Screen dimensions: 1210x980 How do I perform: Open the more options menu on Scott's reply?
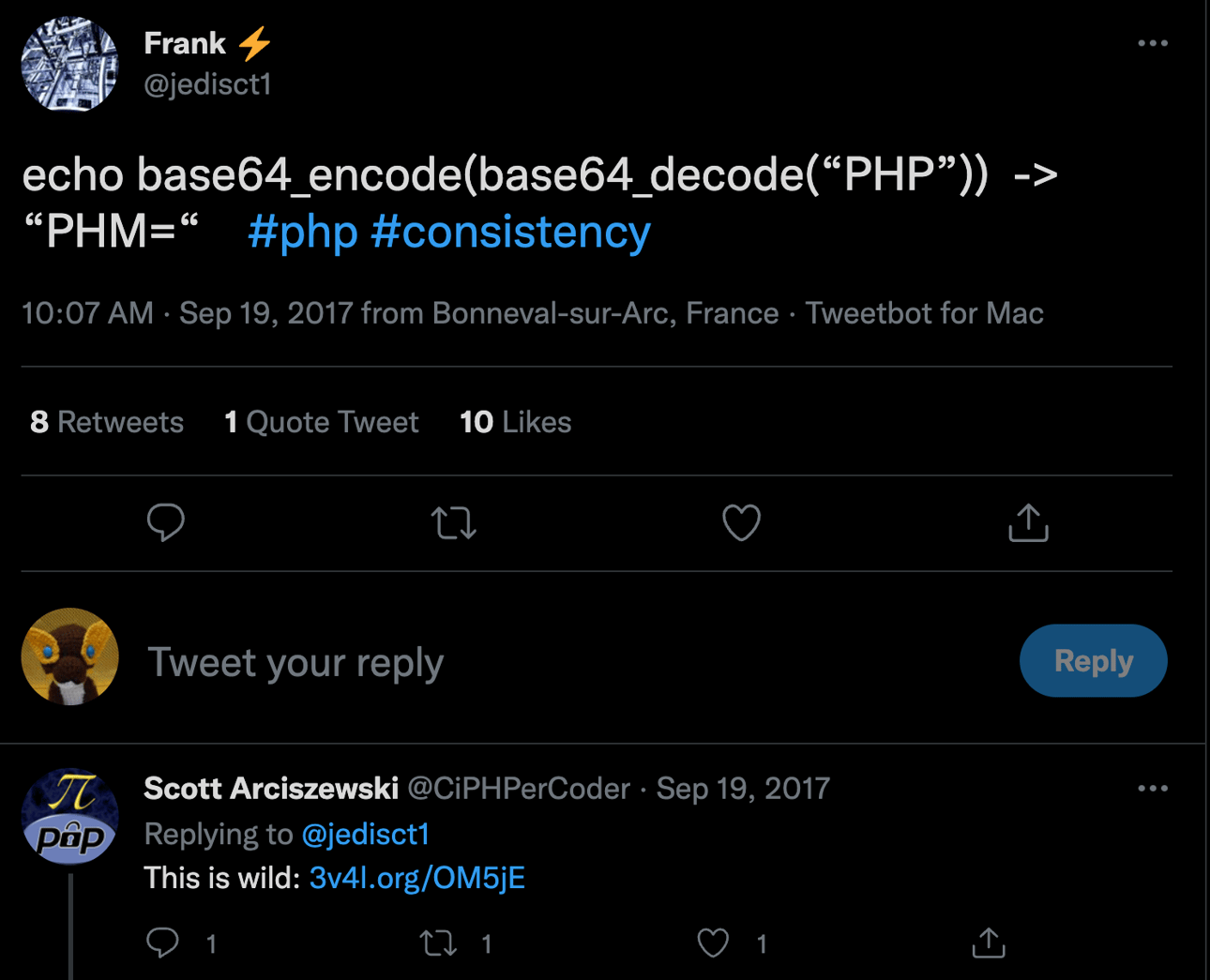coord(1152,789)
